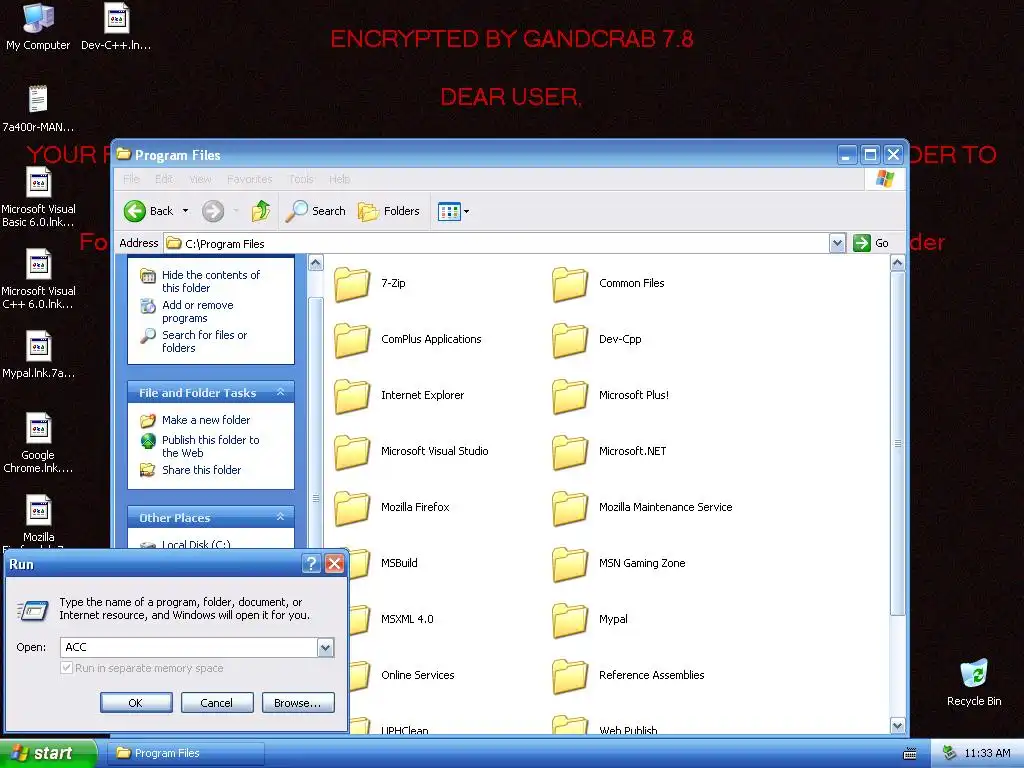Select the MSN Gaming Zone folder
The width and height of the screenshot is (1024, 768).
(618, 564)
